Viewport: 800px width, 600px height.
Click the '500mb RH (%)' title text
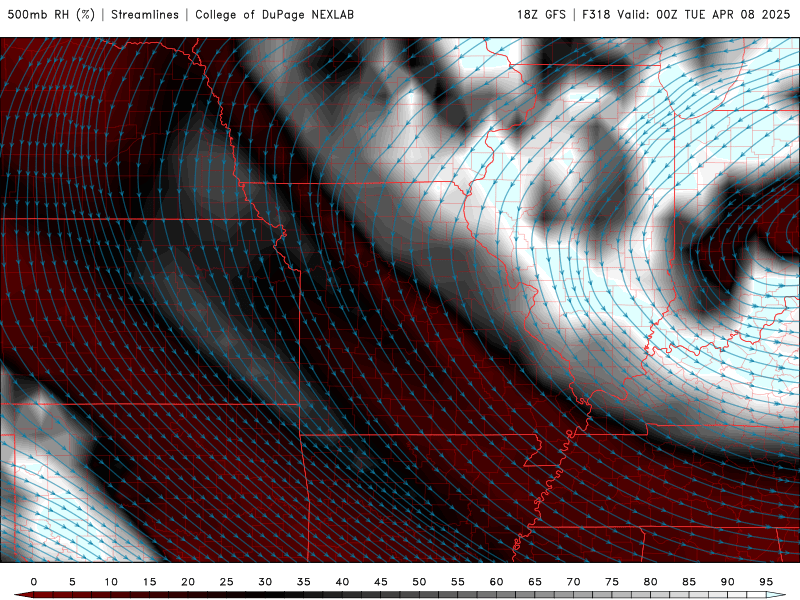click(x=51, y=15)
